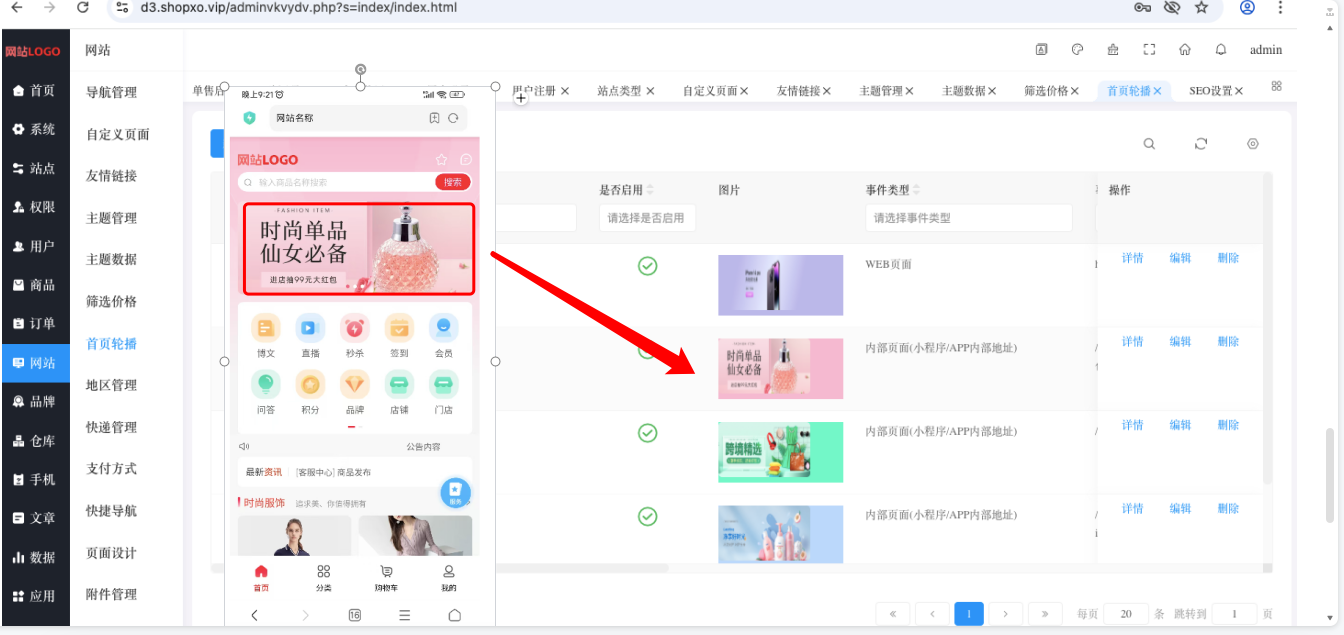Sort by the 事件类型 column arrows
The height and width of the screenshot is (635, 1344).
click(x=917, y=190)
